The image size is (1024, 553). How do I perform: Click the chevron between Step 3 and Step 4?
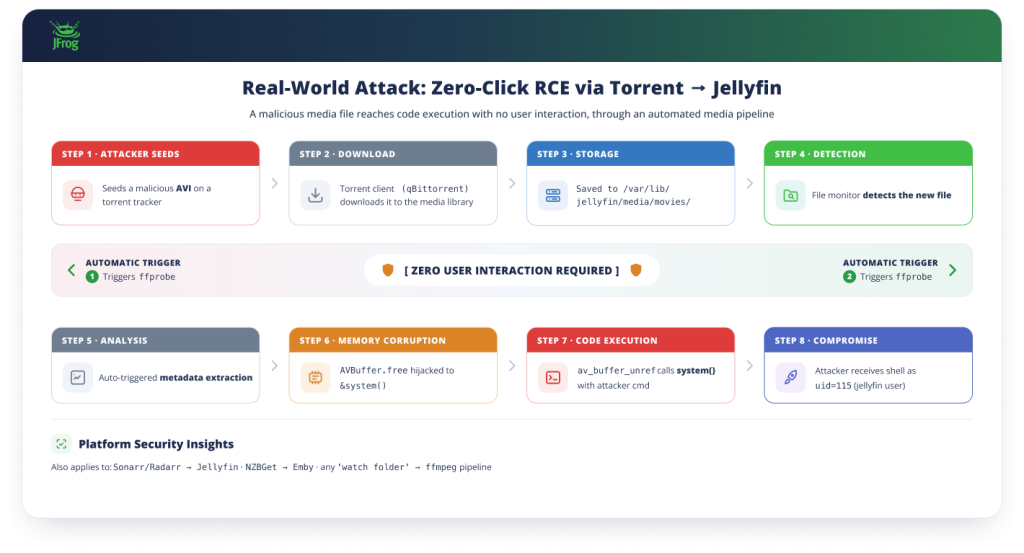(x=750, y=183)
